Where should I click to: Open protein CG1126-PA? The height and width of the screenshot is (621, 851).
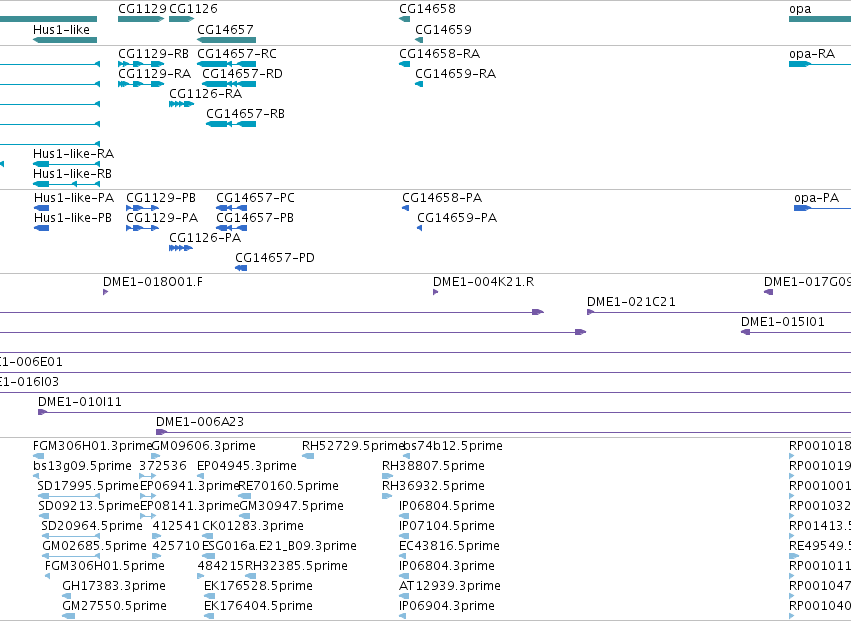tap(205, 238)
